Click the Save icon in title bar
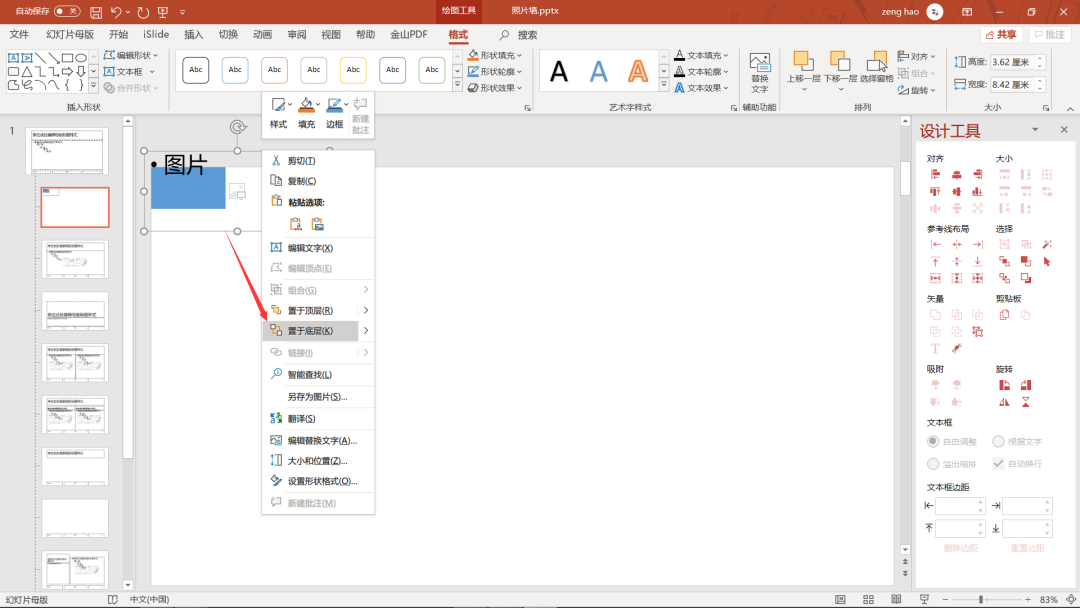 [x=96, y=12]
